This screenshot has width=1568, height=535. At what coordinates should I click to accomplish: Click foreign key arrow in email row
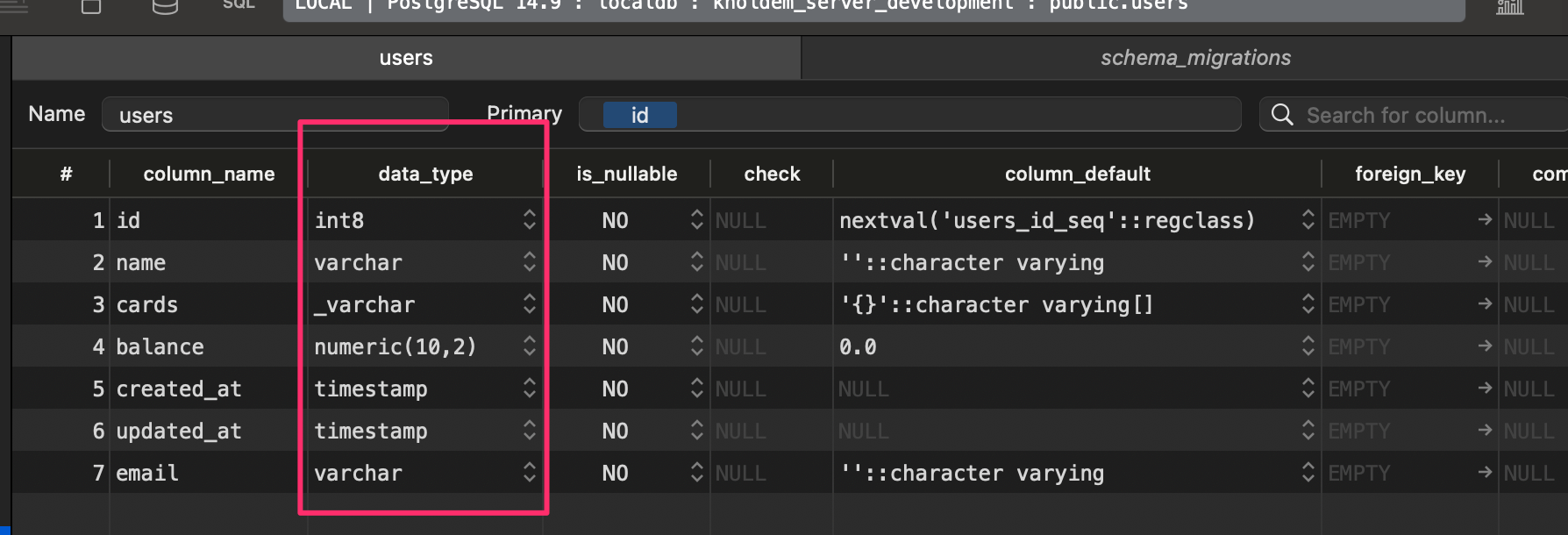click(1485, 473)
